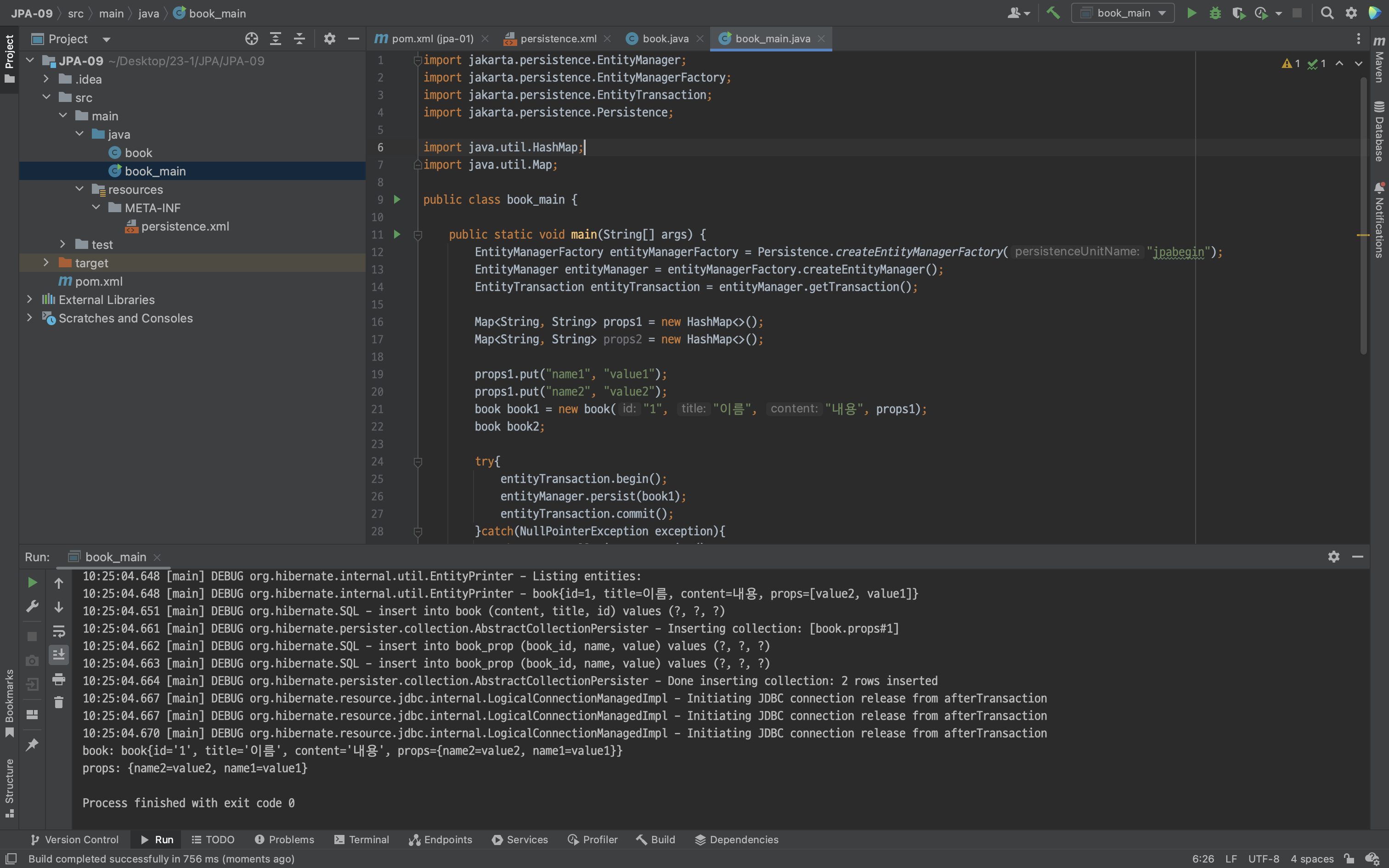This screenshot has height=868, width=1389.
Task: Run book_main with green play button
Action: pyautogui.click(x=1191, y=13)
